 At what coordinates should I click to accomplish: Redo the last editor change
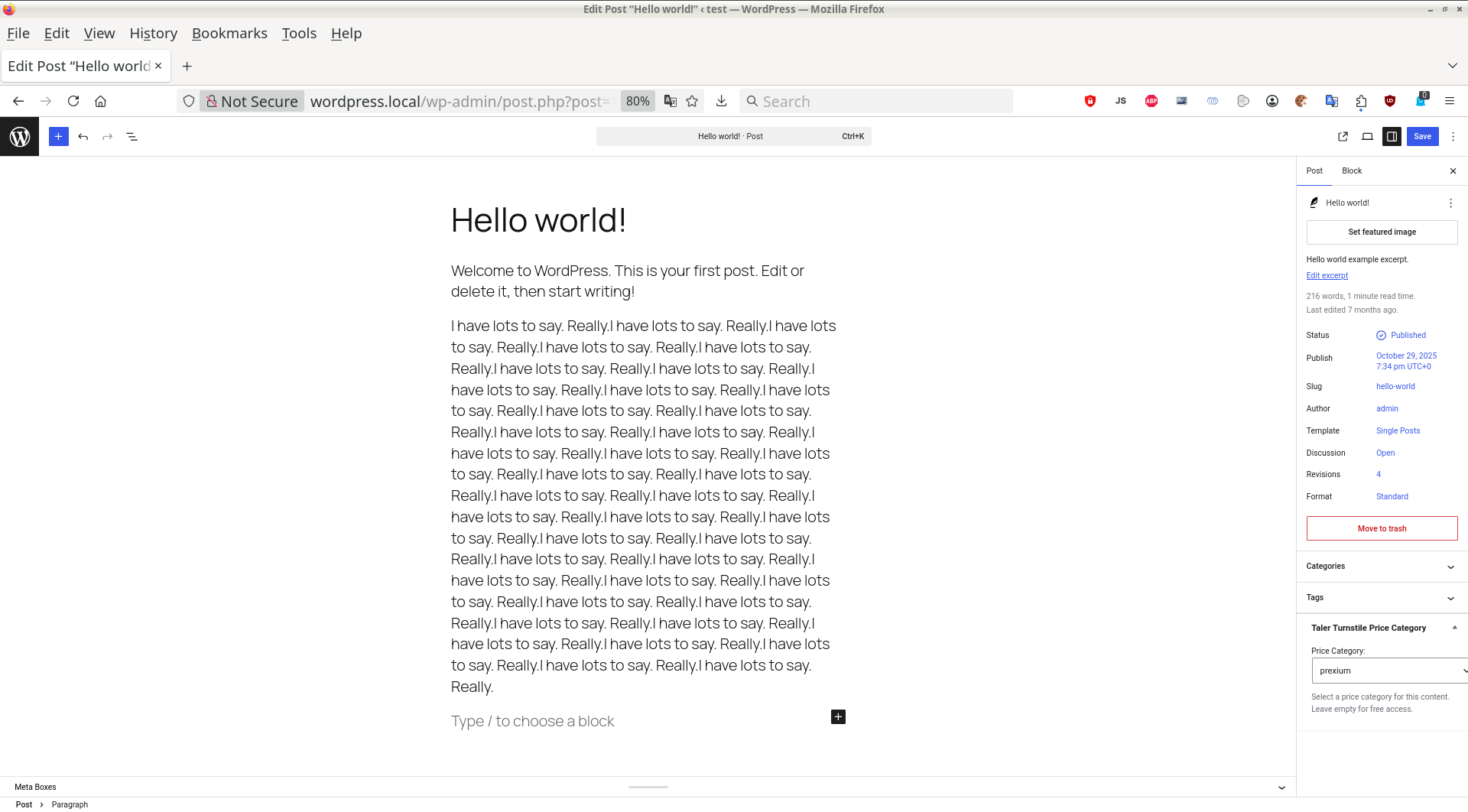click(x=108, y=137)
